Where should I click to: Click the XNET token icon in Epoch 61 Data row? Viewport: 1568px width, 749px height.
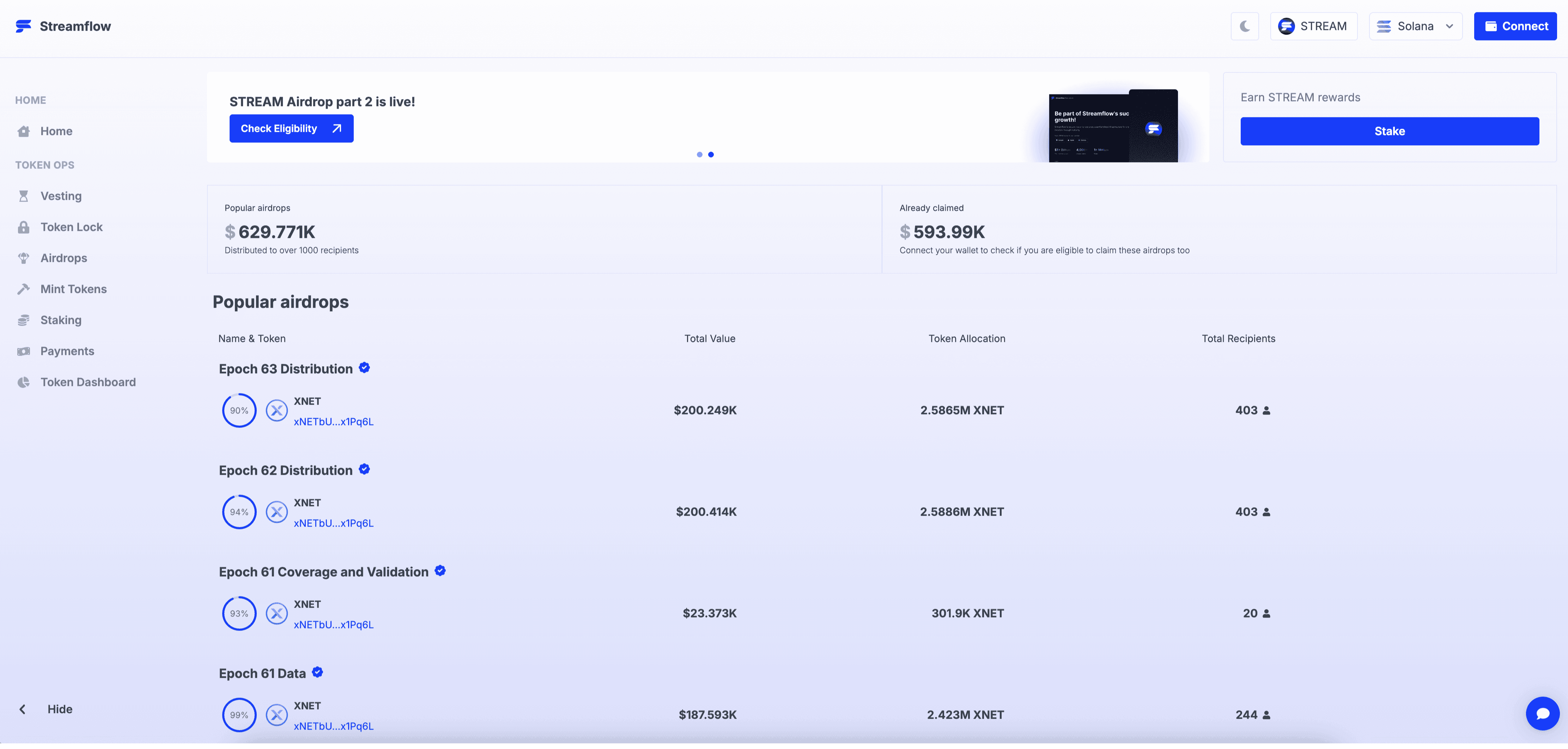277,715
